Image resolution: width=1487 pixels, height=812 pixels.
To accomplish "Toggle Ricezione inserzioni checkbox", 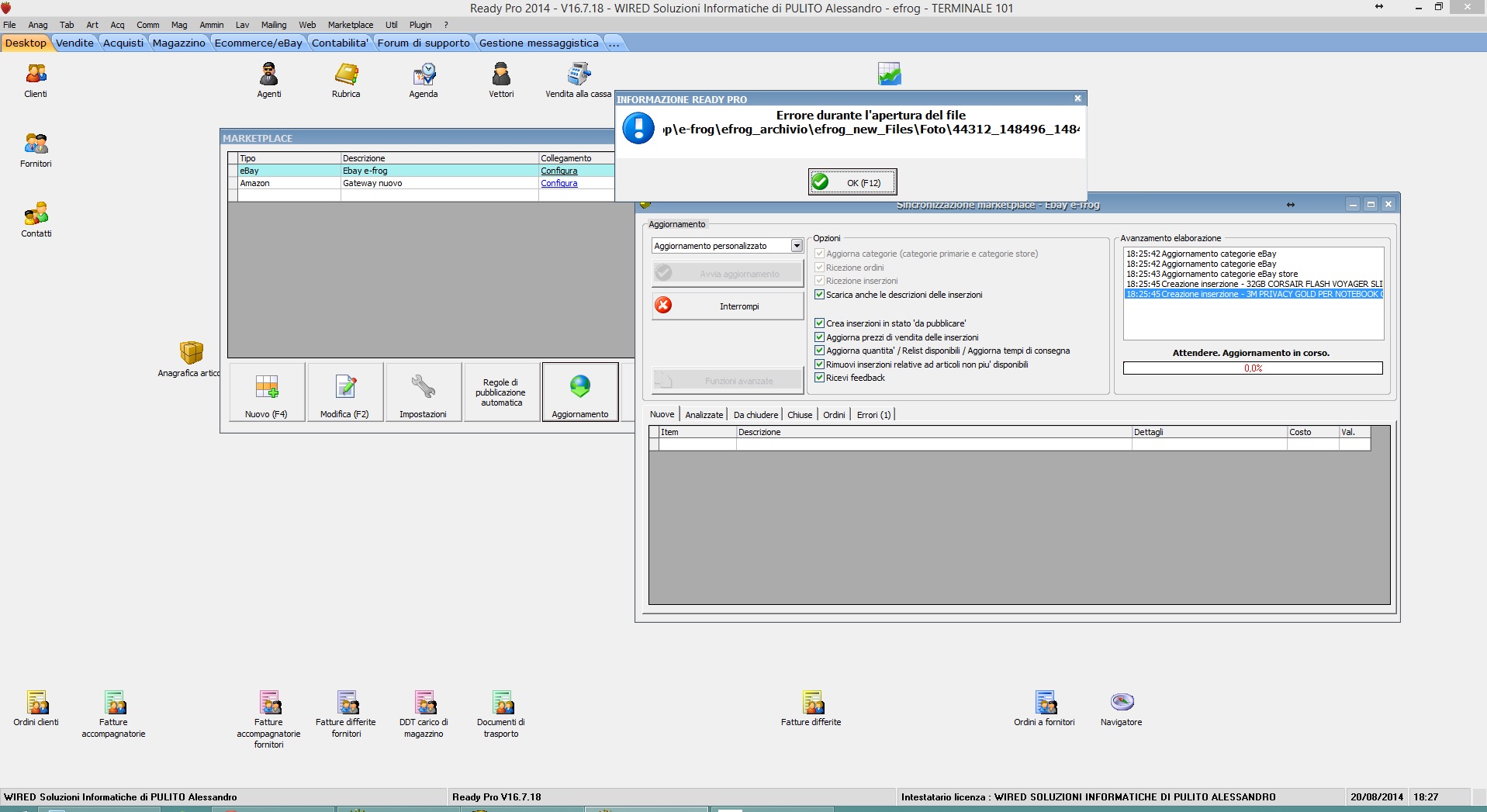I will coord(819,281).
